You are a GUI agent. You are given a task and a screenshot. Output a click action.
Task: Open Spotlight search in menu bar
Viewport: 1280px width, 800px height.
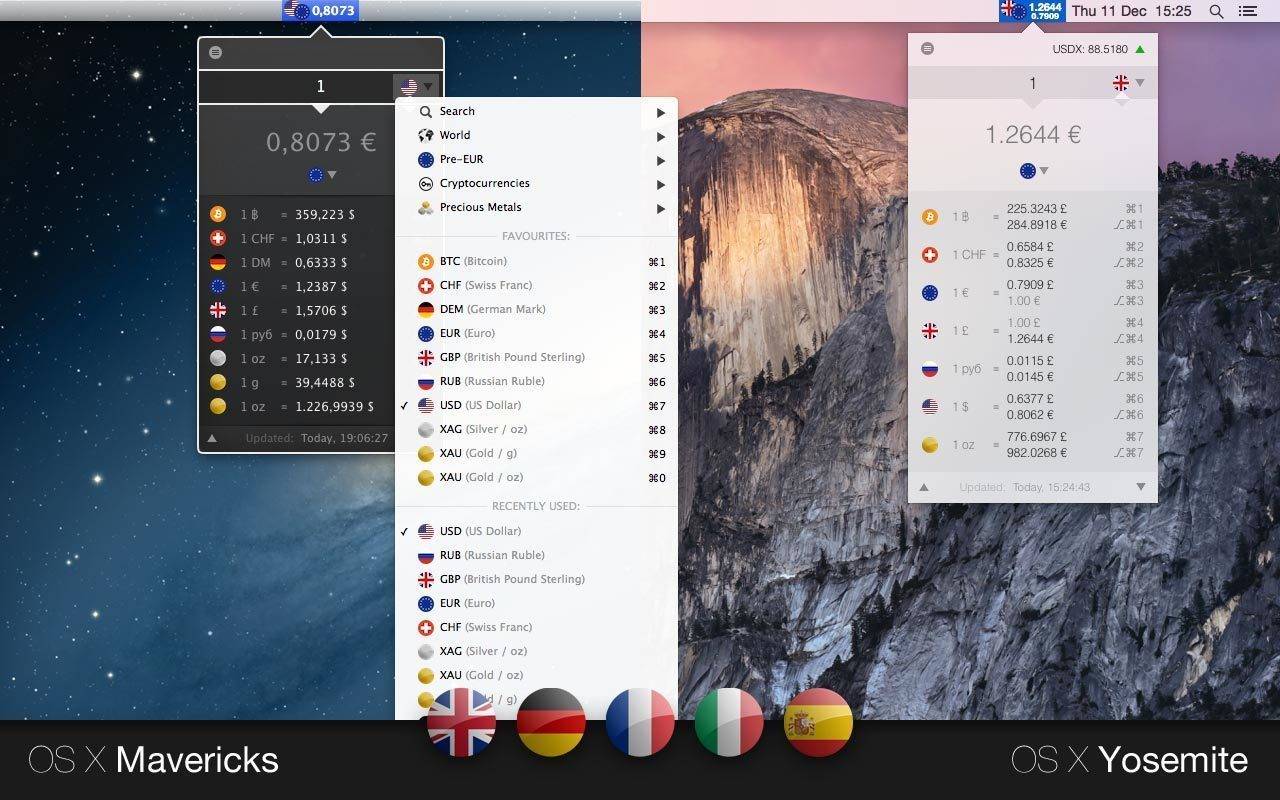pos(1216,11)
